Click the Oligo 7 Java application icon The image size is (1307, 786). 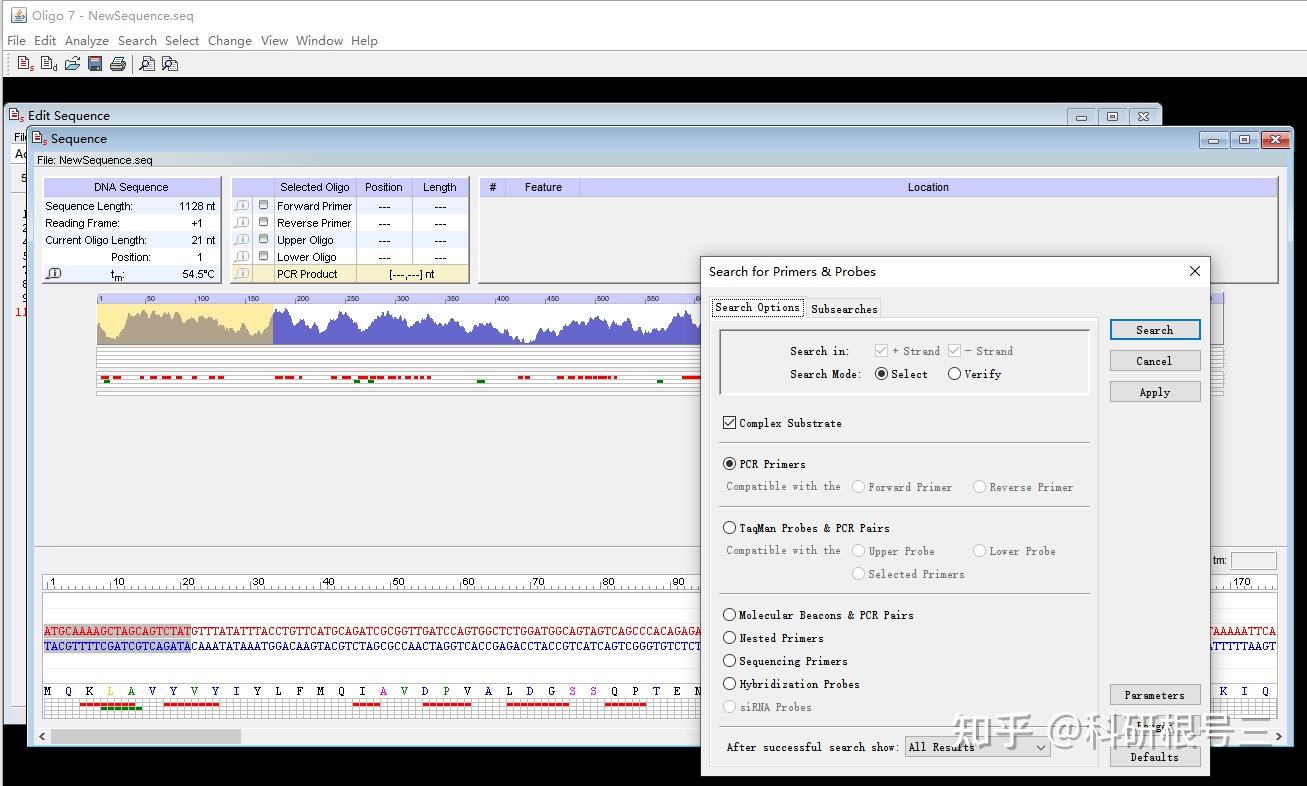pos(18,15)
